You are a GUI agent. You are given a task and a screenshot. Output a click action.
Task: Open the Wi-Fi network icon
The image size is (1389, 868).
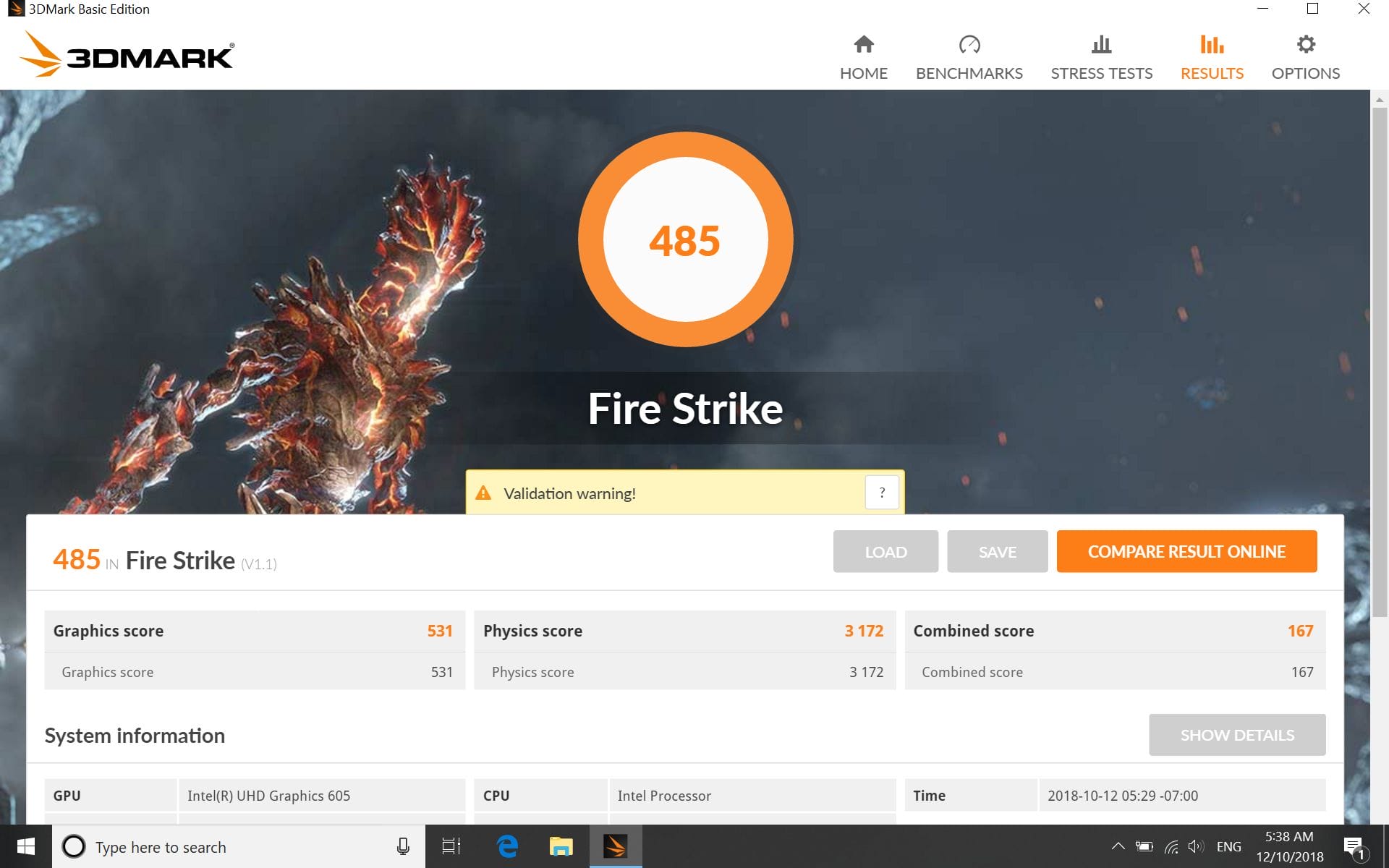[1171, 846]
